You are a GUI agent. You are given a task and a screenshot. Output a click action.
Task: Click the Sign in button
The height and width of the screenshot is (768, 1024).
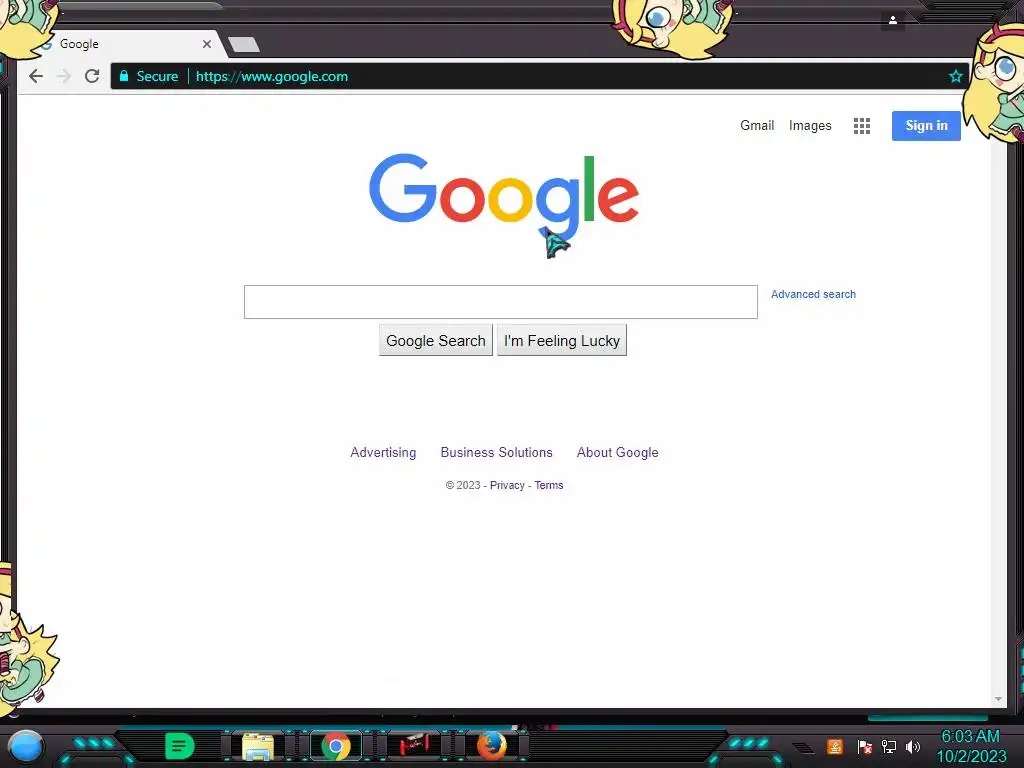(x=926, y=125)
